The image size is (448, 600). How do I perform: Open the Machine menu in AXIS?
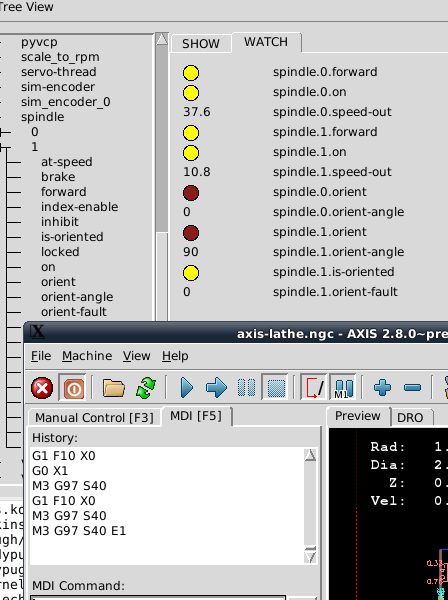87,356
